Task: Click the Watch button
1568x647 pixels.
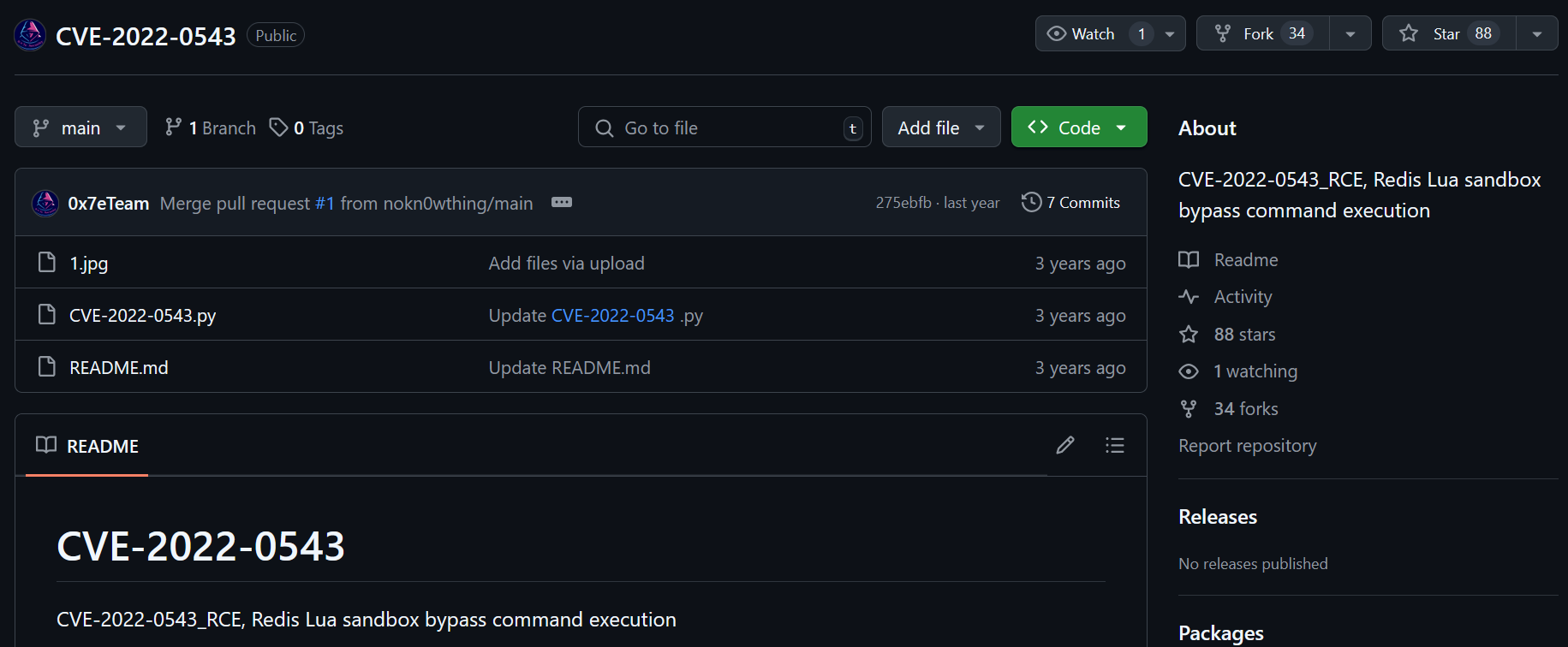Action: (1094, 33)
